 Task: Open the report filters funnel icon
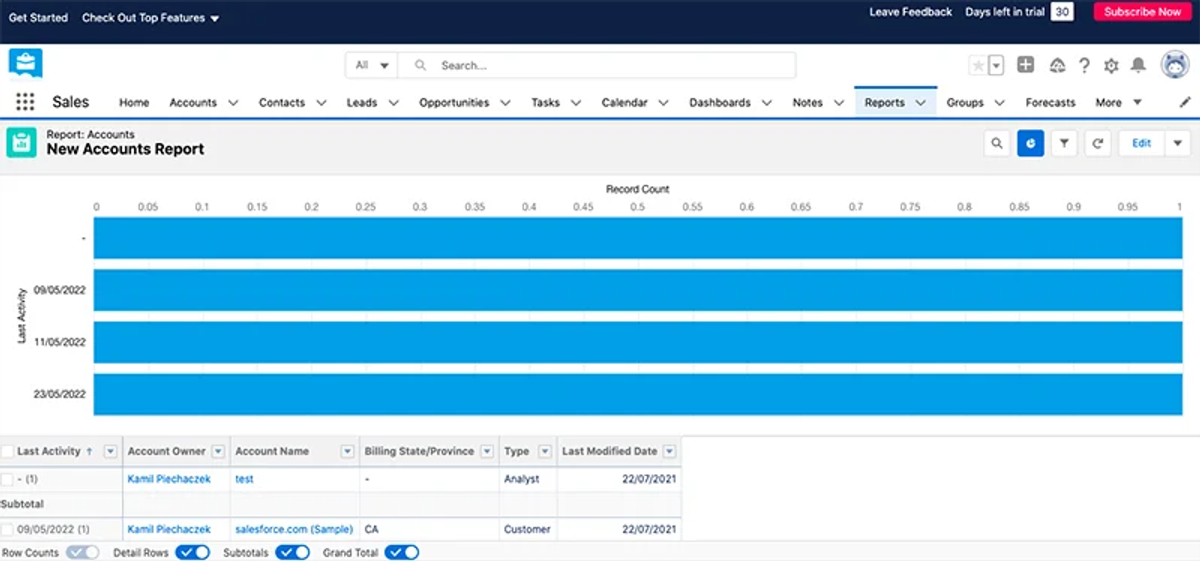point(1065,143)
